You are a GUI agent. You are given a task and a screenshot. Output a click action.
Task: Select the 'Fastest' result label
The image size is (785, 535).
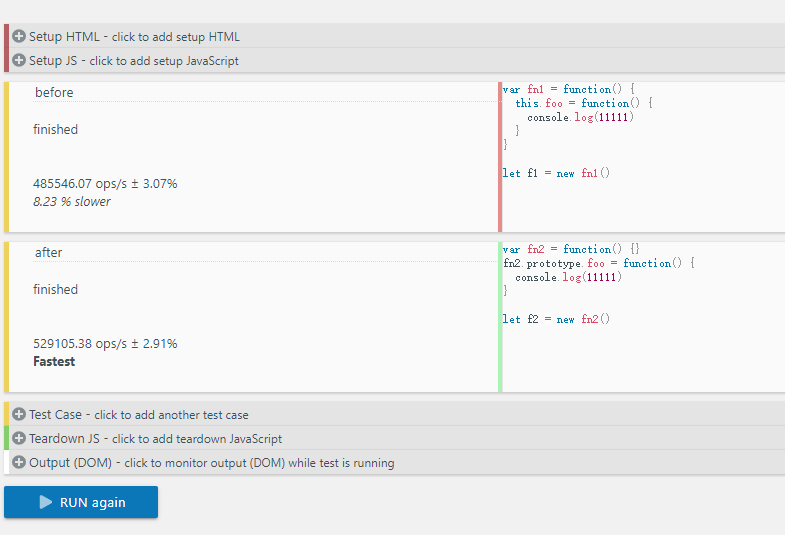(x=54, y=361)
